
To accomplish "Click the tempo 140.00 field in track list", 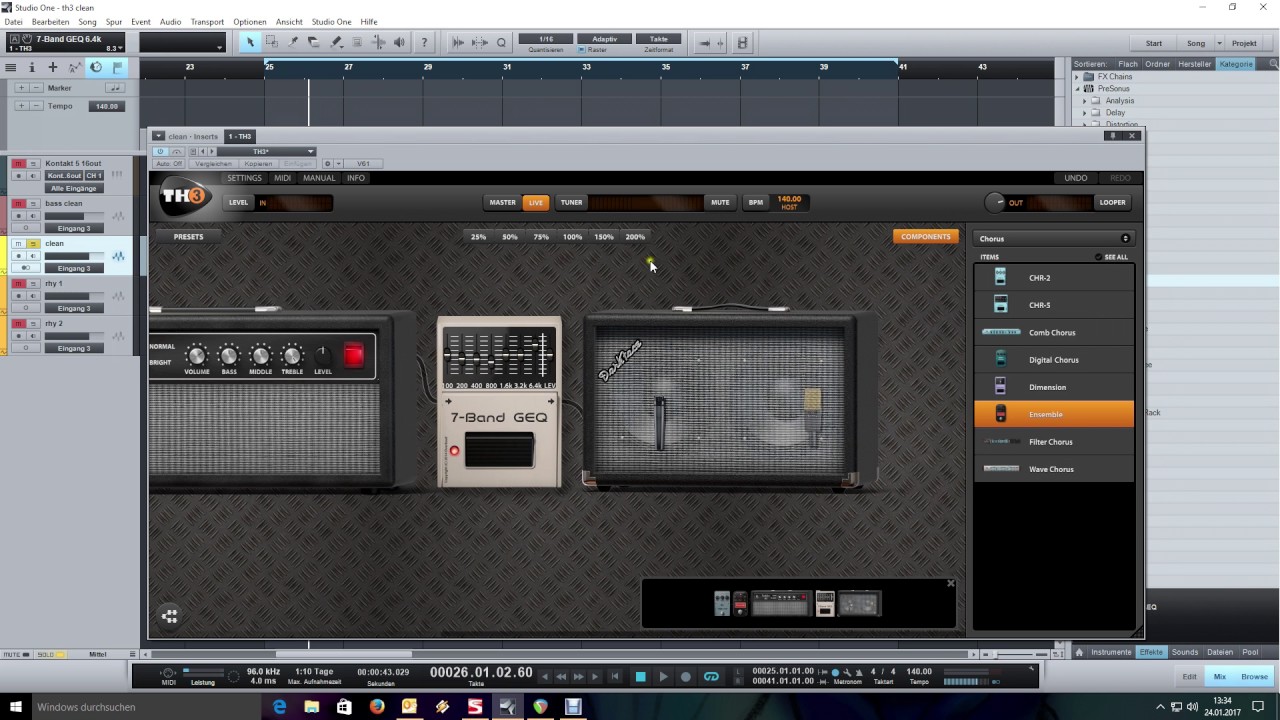I will tap(106, 106).
